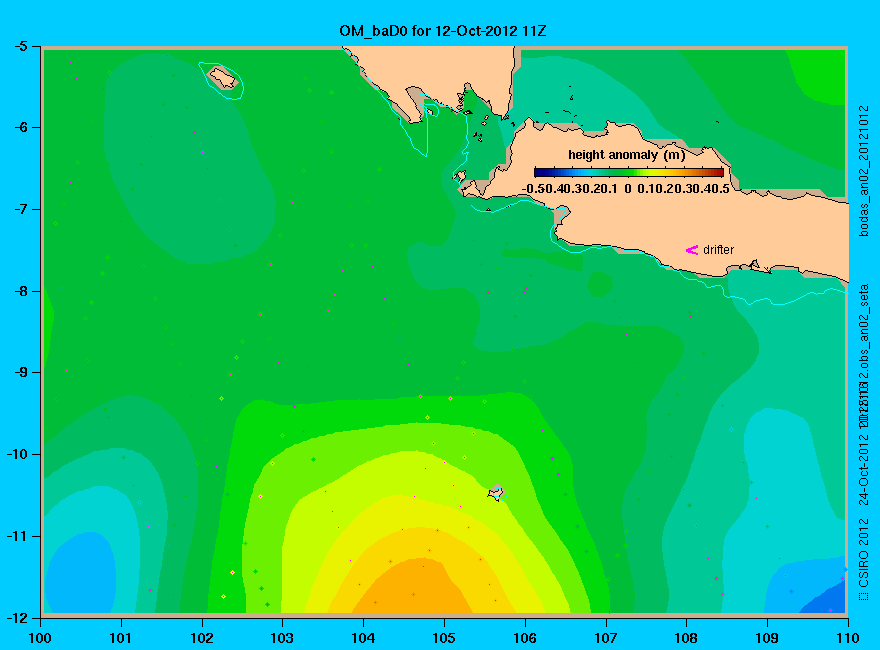
Task: Click the y-axis label -8
Action: click(20, 291)
